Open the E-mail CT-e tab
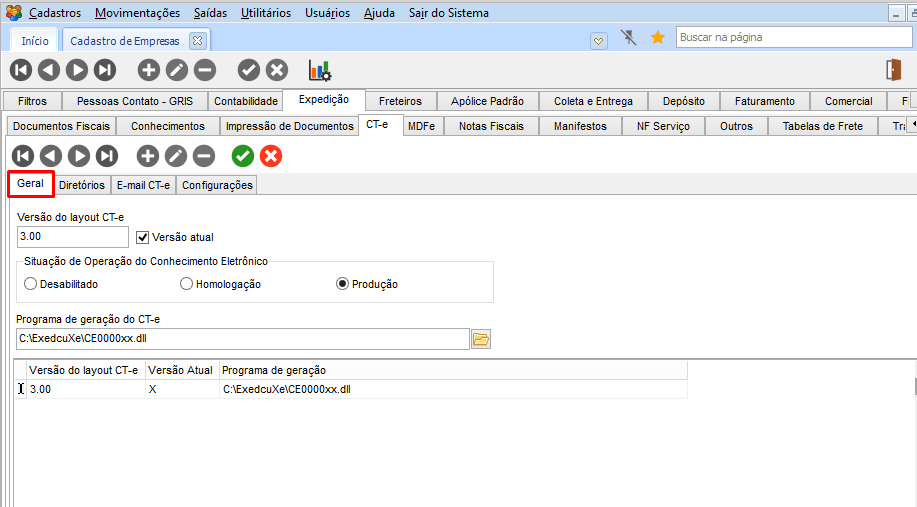Image resolution: width=917 pixels, height=507 pixels. pyautogui.click(x=143, y=185)
